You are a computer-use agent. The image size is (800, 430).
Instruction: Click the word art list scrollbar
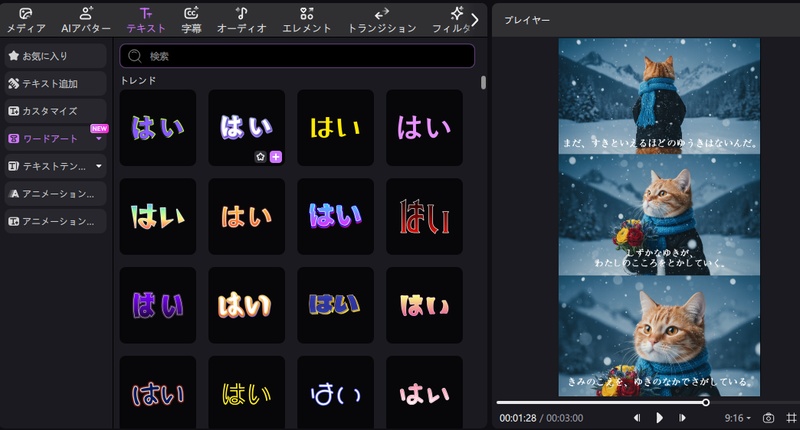click(483, 83)
